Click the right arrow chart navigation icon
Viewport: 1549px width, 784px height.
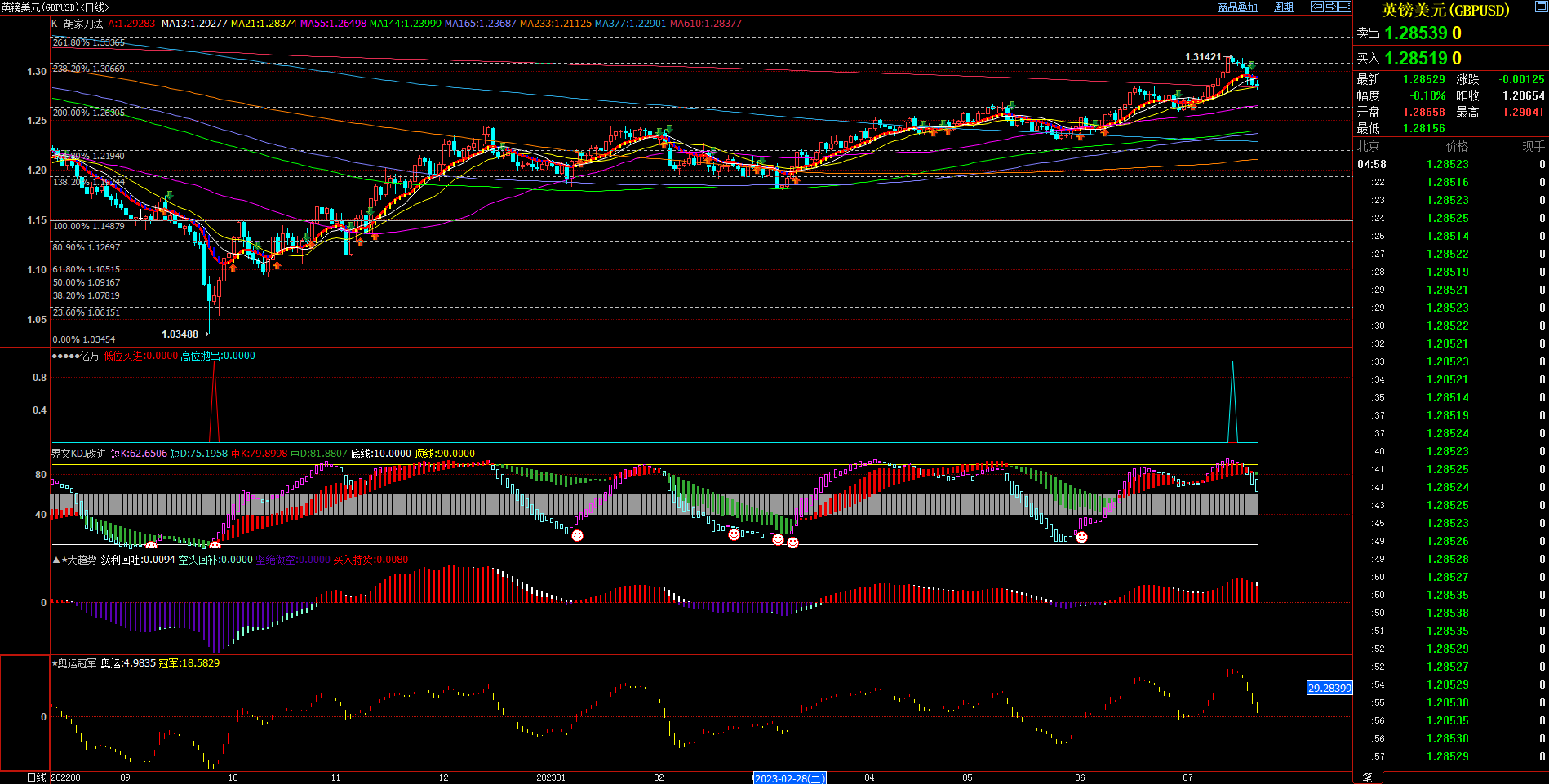1330,7
